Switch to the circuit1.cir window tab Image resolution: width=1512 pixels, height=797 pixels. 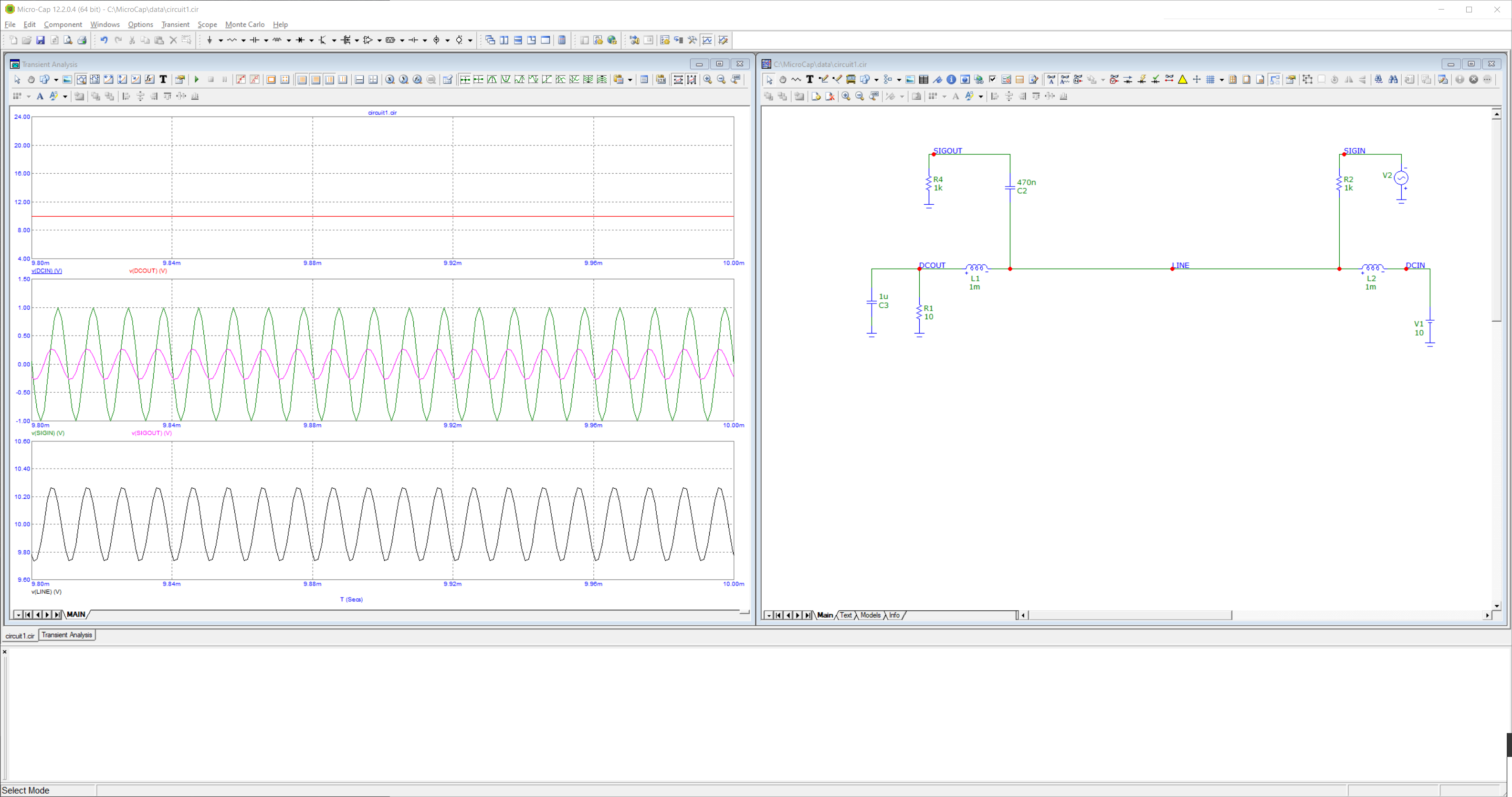click(20, 636)
